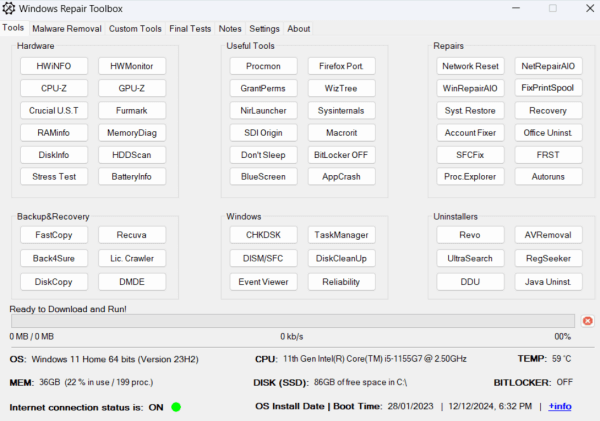Open HWMonitor tool
600x421 pixels.
point(132,66)
